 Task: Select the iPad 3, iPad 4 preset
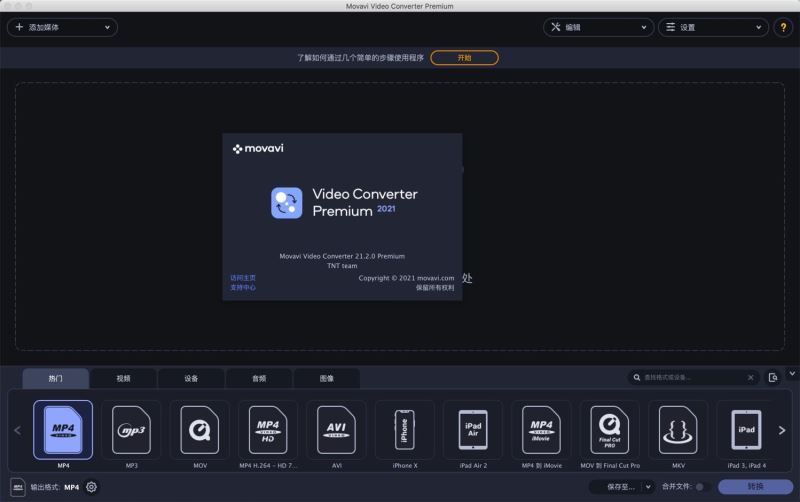(x=746, y=430)
